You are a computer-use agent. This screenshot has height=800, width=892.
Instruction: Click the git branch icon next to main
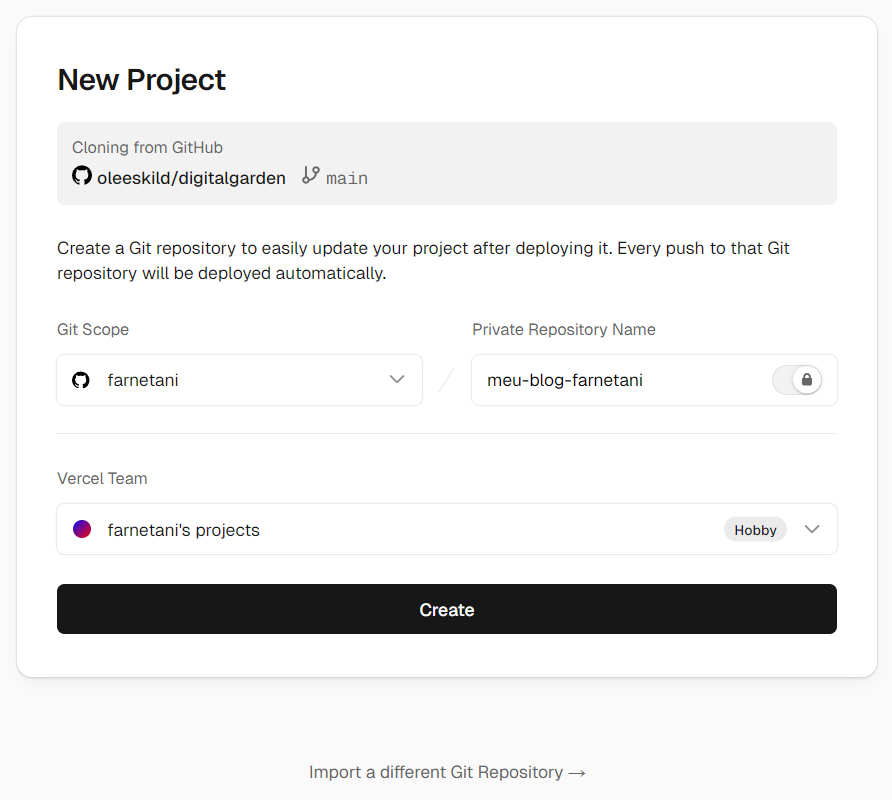pyautogui.click(x=311, y=176)
